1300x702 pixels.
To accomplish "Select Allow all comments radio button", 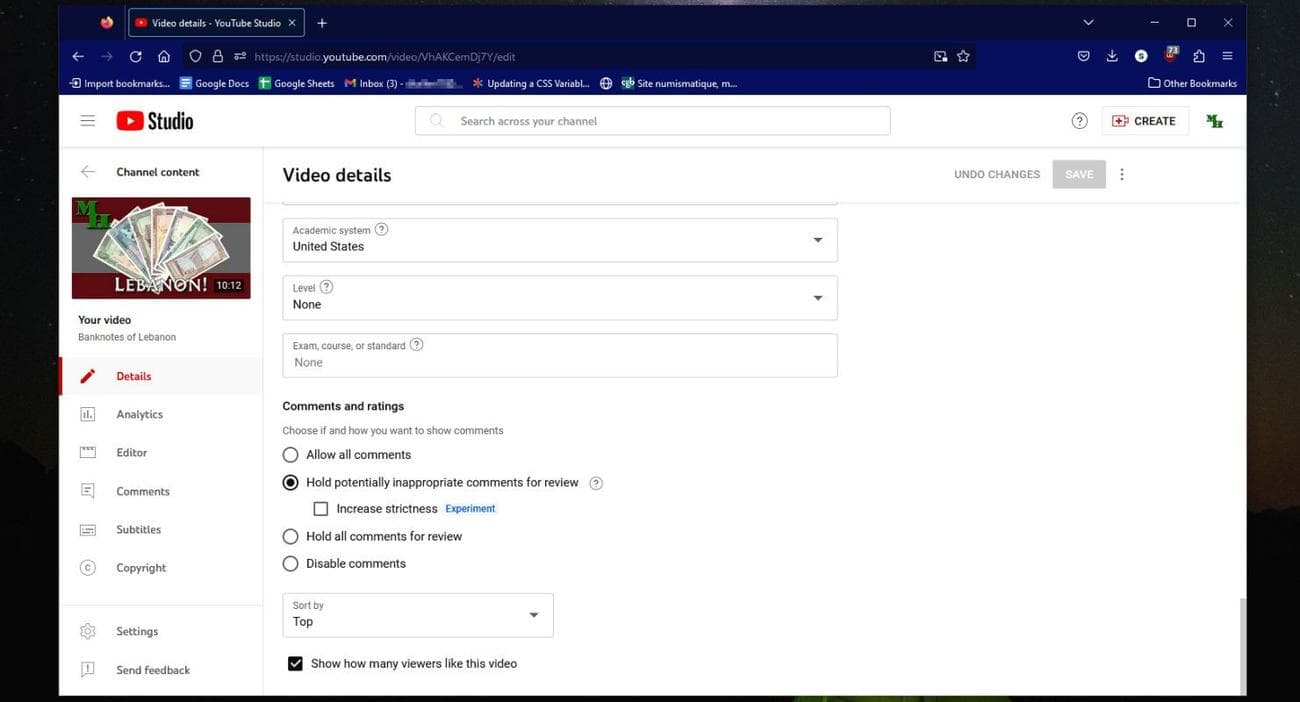I will click(291, 455).
